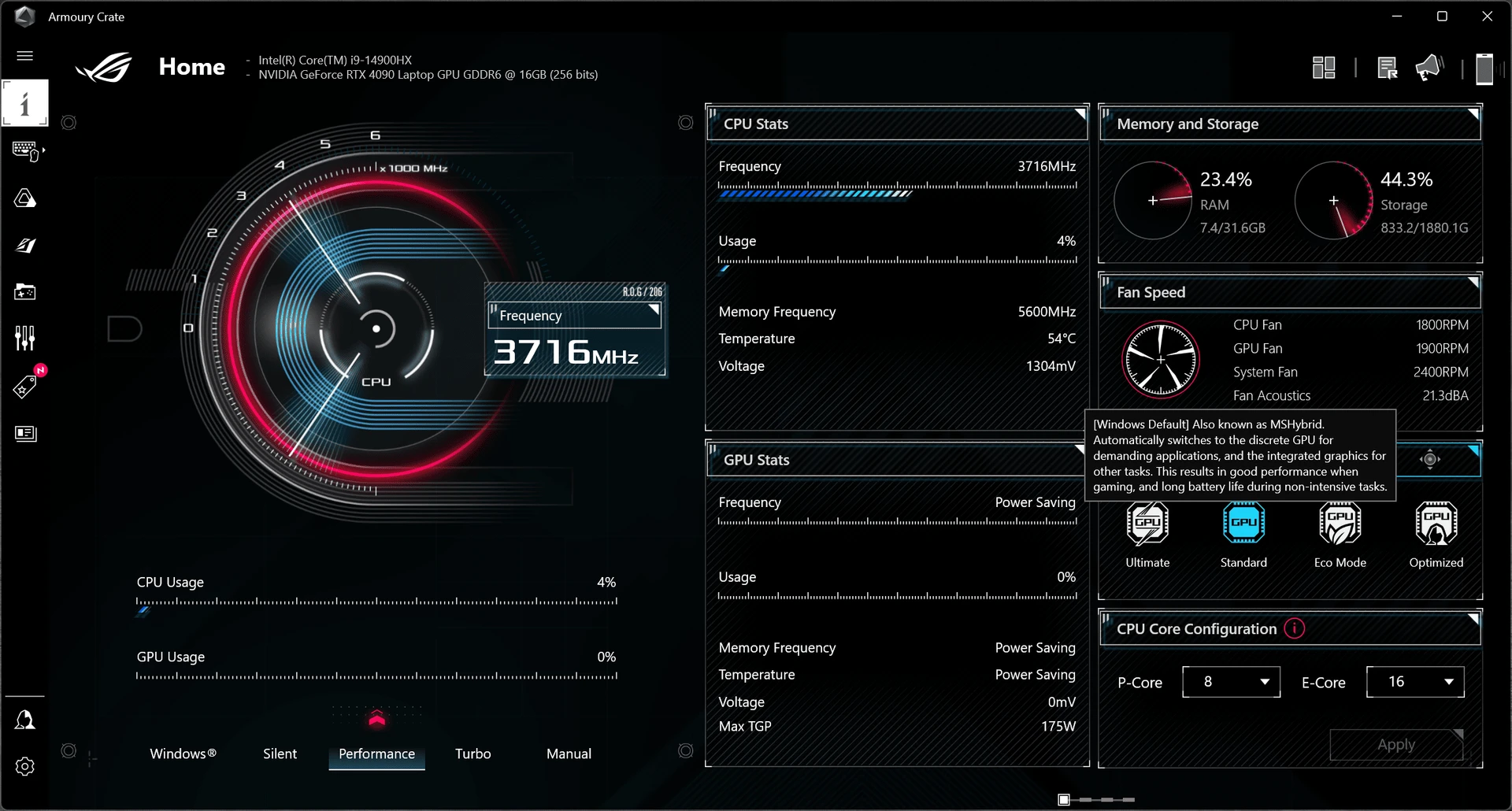Select Ultimate GPU mode
The width and height of the screenshot is (1512, 811).
(x=1147, y=535)
